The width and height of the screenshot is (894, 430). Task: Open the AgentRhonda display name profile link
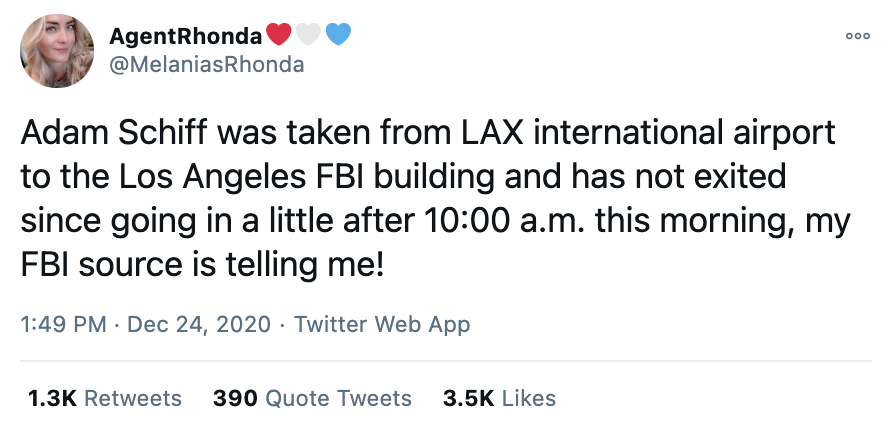[186, 36]
